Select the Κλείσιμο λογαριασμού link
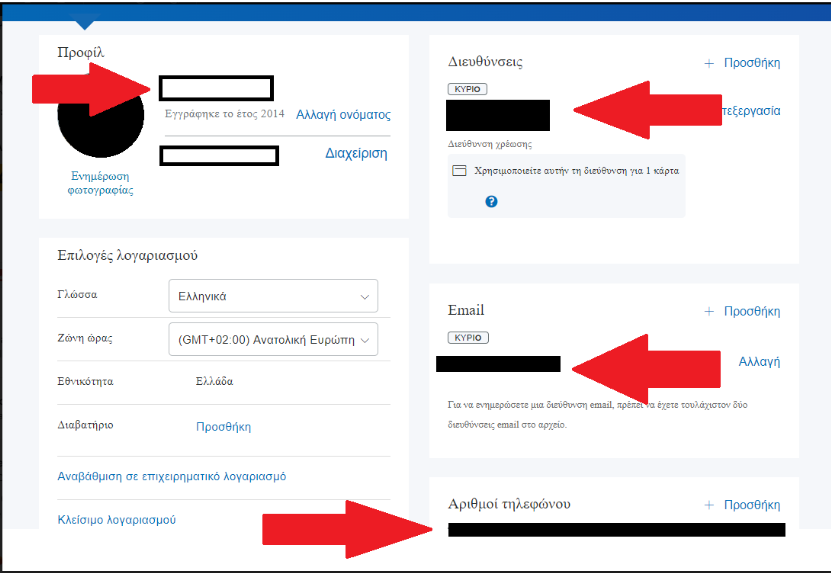The image size is (831, 573). (117, 520)
